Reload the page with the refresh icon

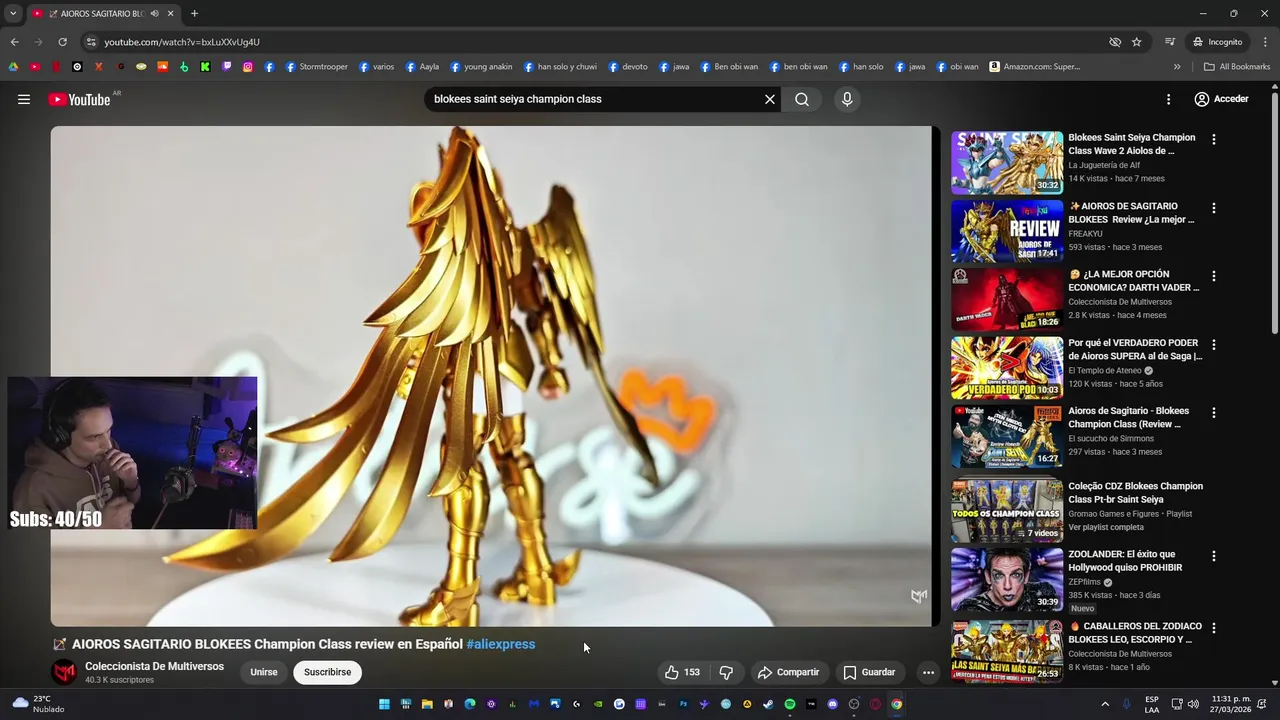62,42
